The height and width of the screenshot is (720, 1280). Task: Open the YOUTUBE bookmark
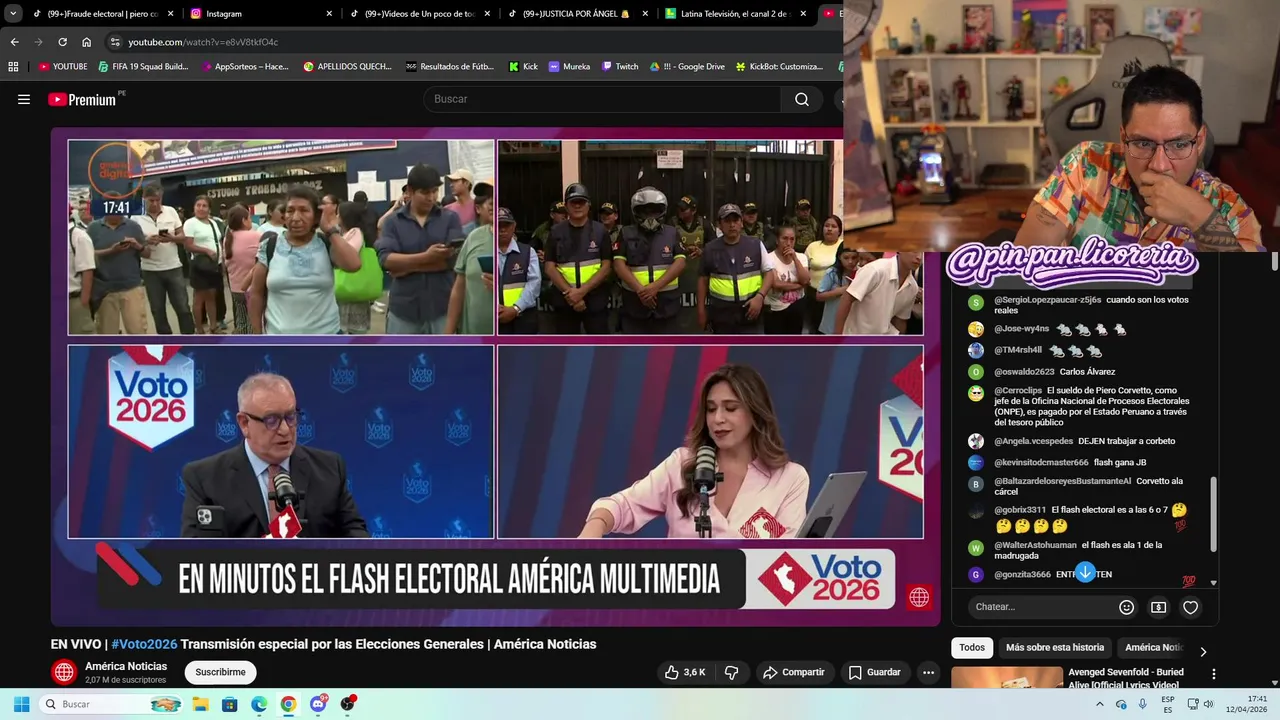pyautogui.click(x=62, y=67)
